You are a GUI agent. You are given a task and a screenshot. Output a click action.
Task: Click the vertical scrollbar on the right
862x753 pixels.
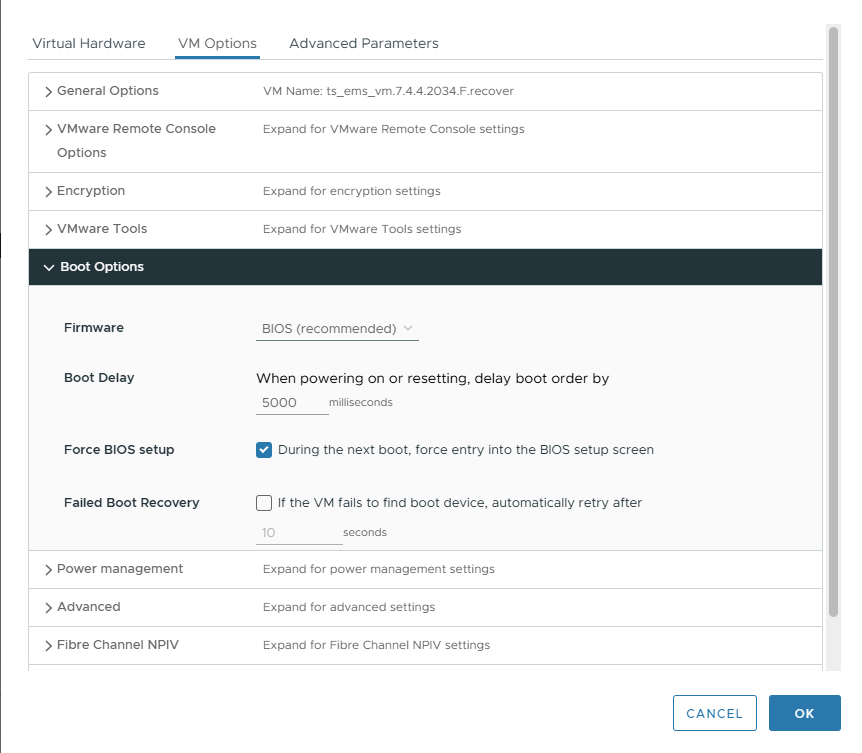tap(833, 320)
